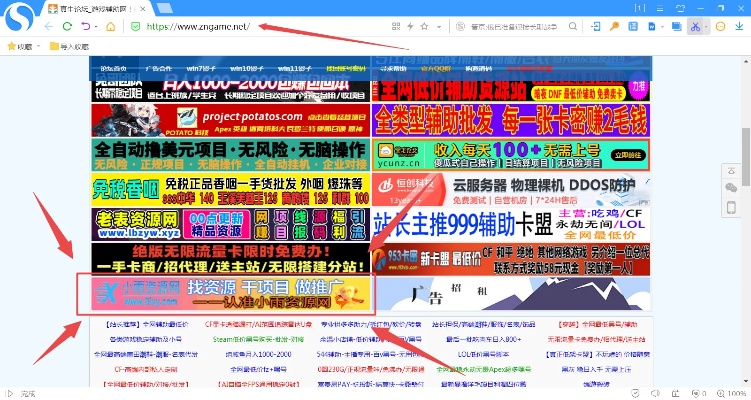Viewport: 751px width, 400px height.
Task: Open the QR code grid icon in address bar
Action: [396, 26]
